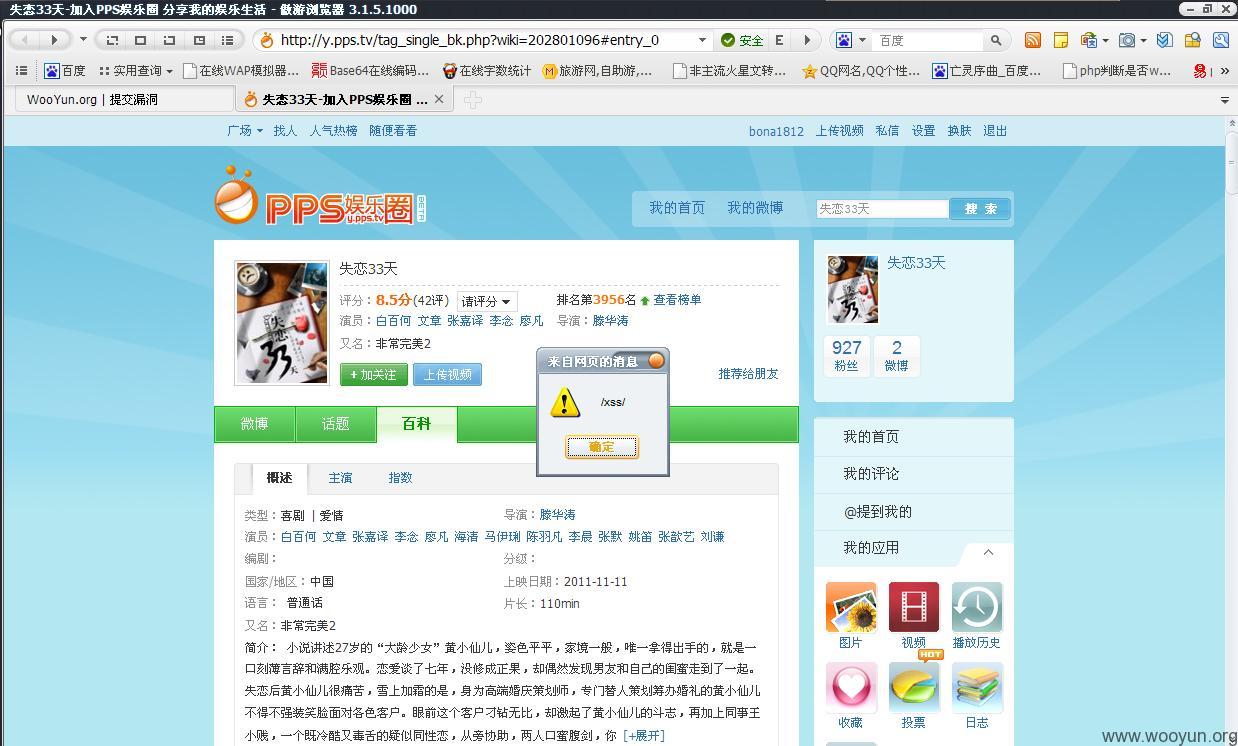This screenshot has height=746, width=1238.
Task: Open Base64在线编码 bookmark
Action: [370, 71]
